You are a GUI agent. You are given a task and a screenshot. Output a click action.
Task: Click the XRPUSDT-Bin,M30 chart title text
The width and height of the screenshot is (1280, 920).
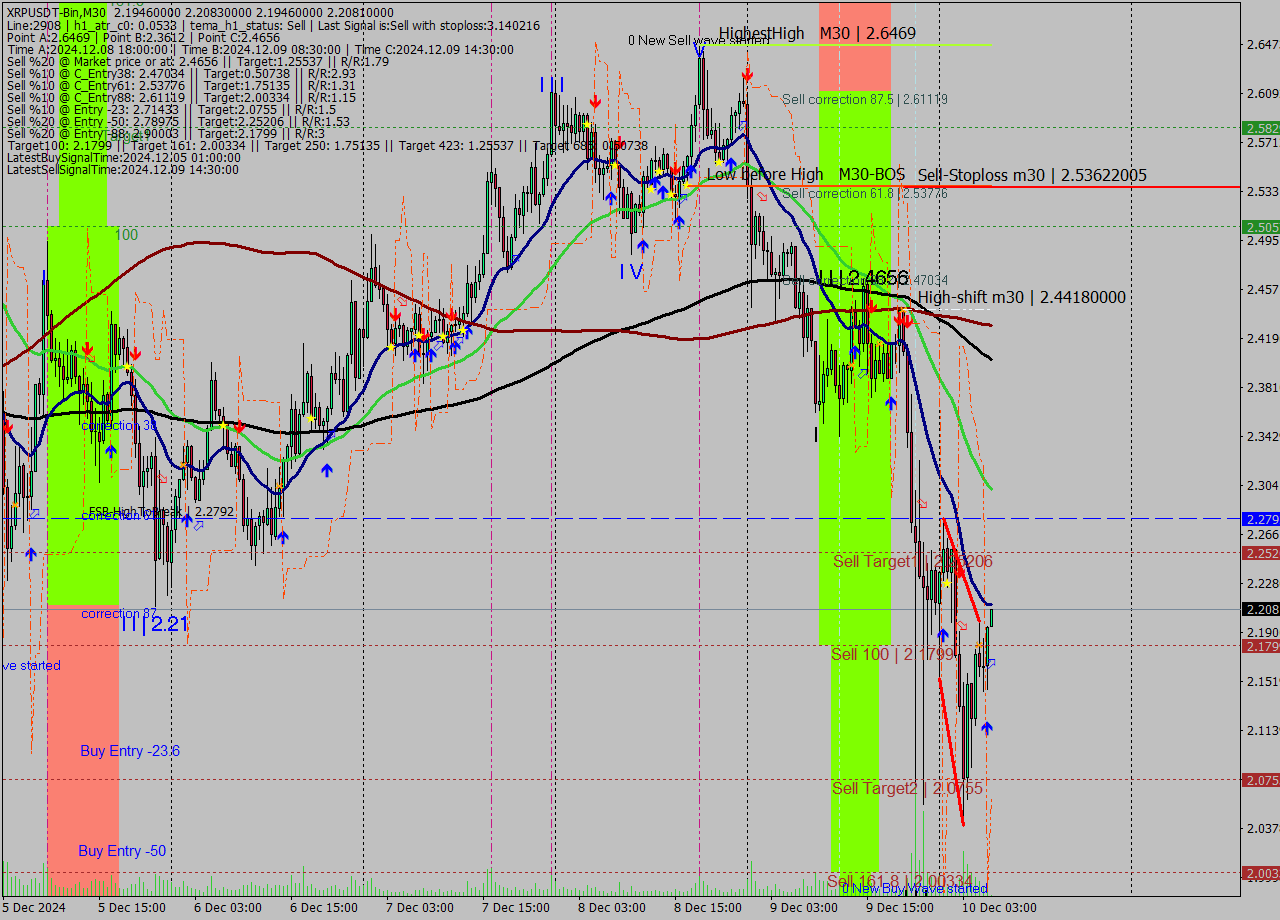pos(56,12)
